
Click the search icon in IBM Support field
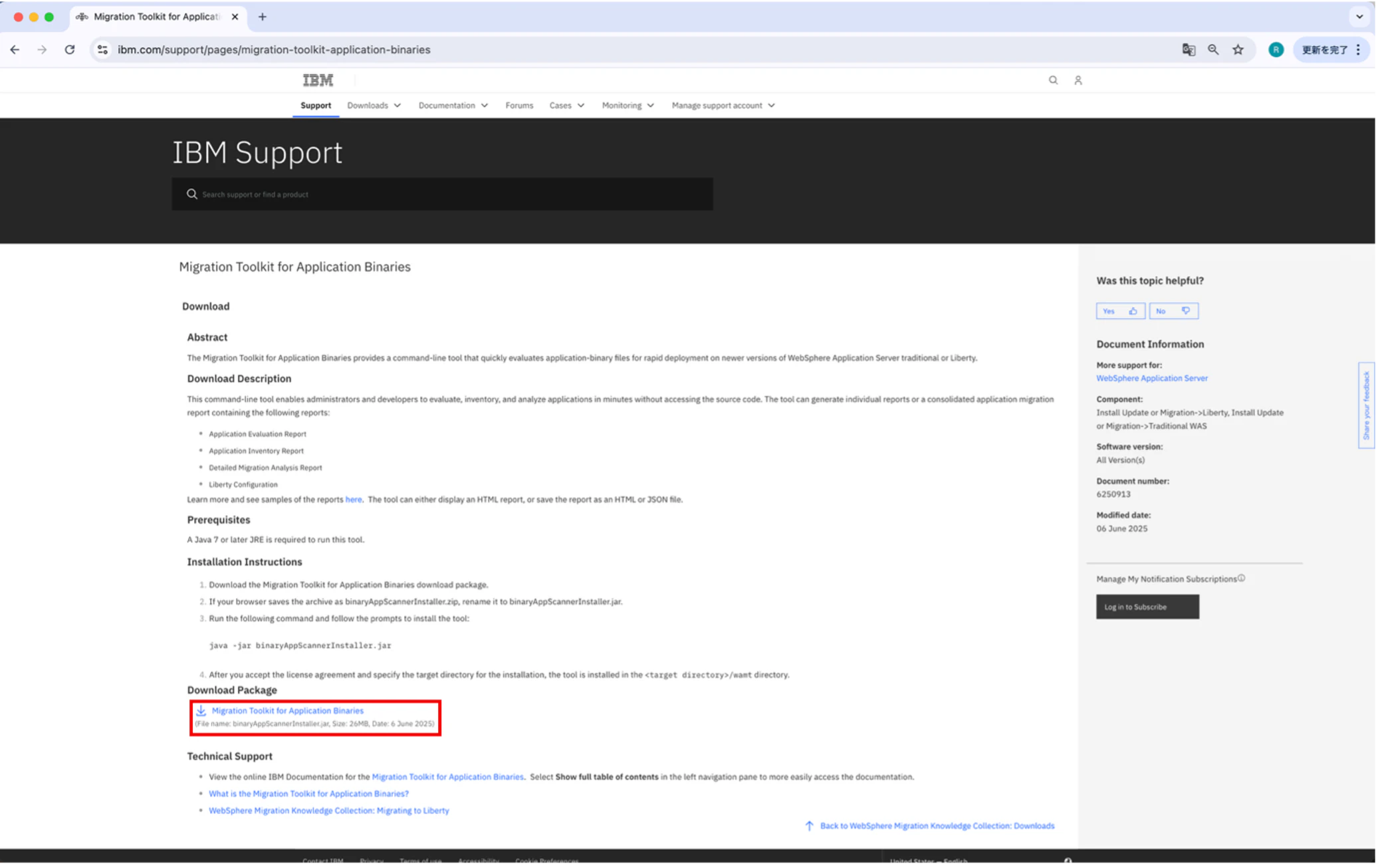pyautogui.click(x=192, y=194)
